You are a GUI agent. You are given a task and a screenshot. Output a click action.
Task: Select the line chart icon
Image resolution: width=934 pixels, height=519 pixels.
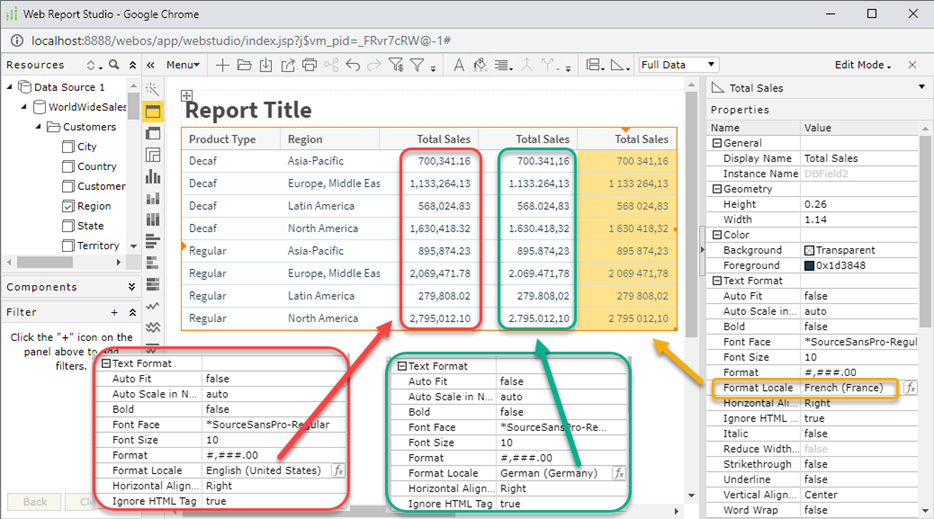coord(153,306)
